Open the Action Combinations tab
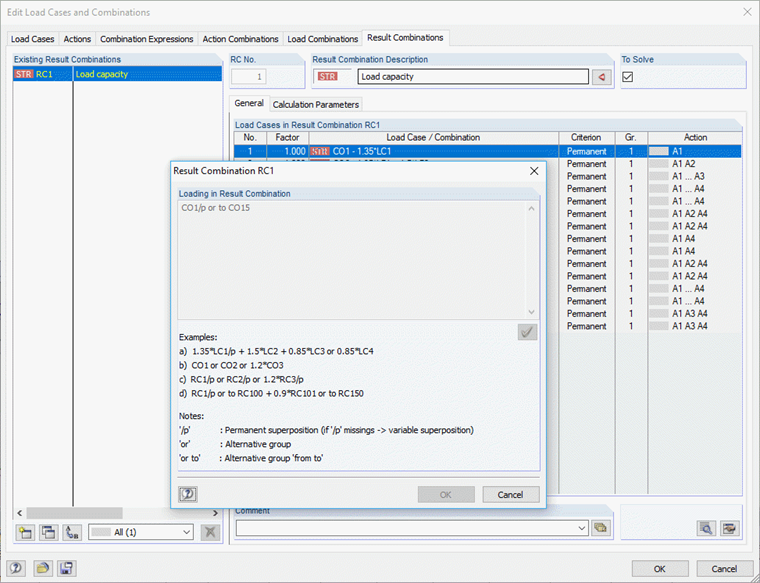 click(240, 39)
